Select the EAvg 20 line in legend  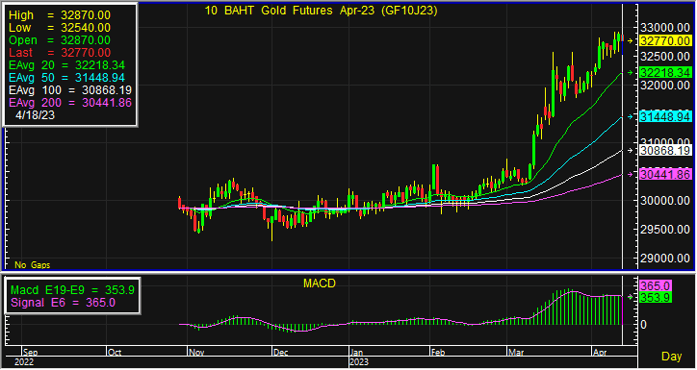pyautogui.click(x=67, y=65)
